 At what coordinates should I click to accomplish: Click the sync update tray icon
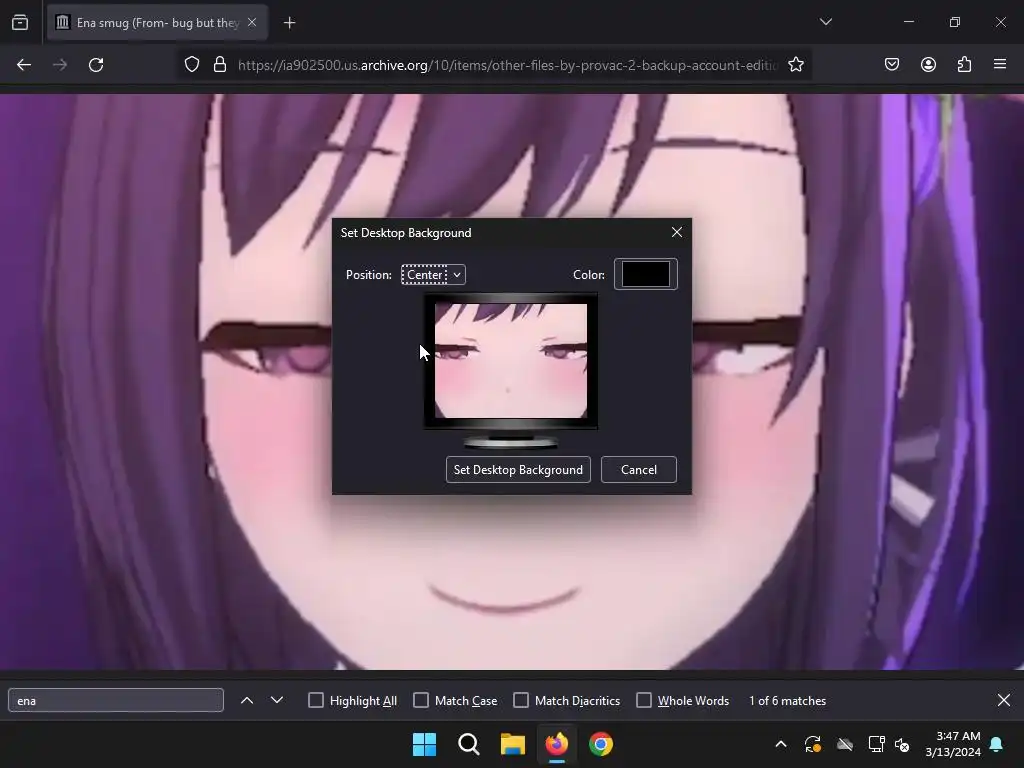tap(812, 744)
